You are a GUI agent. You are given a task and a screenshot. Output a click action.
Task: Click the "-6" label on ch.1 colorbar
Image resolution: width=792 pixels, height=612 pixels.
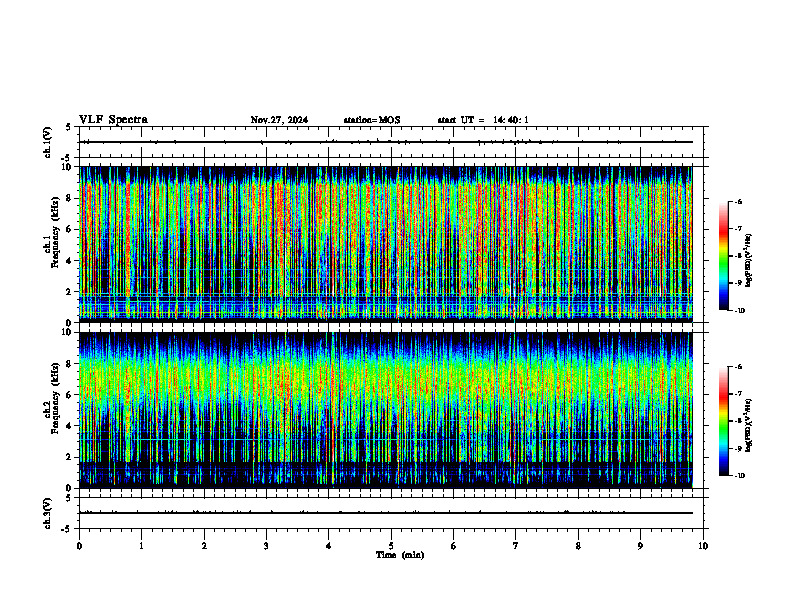pos(738,202)
